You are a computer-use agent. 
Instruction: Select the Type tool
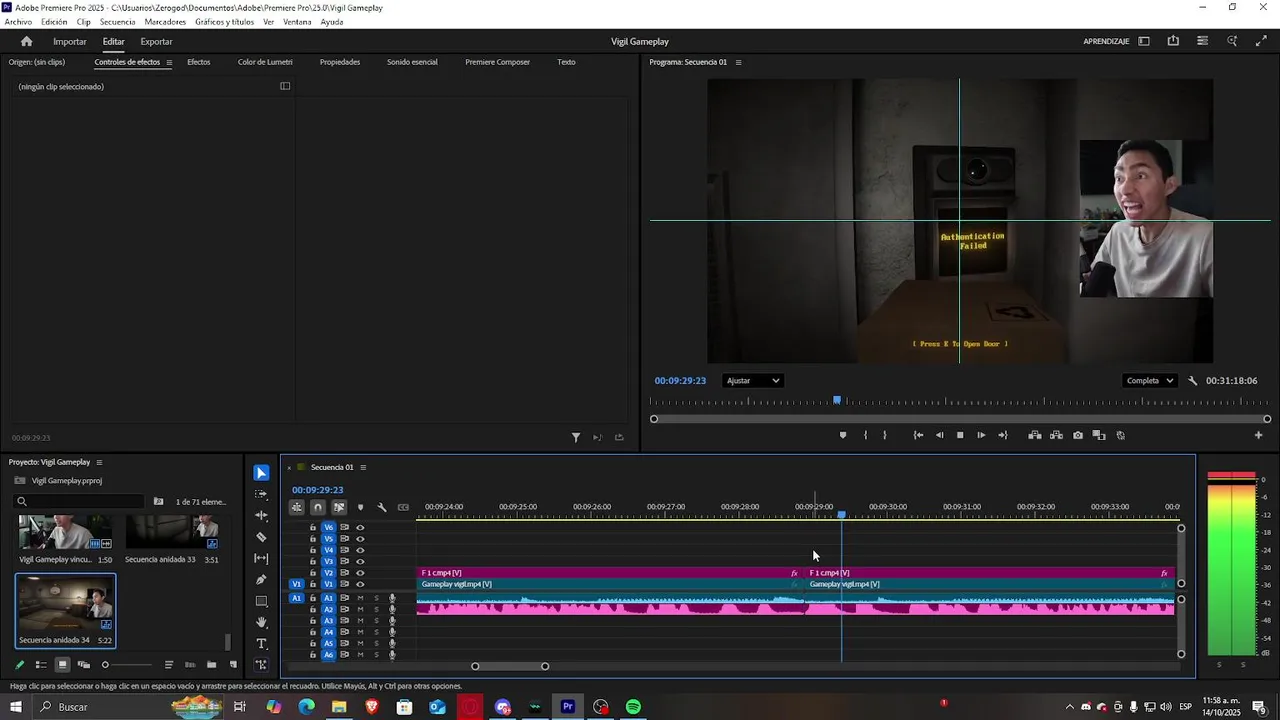(x=261, y=644)
